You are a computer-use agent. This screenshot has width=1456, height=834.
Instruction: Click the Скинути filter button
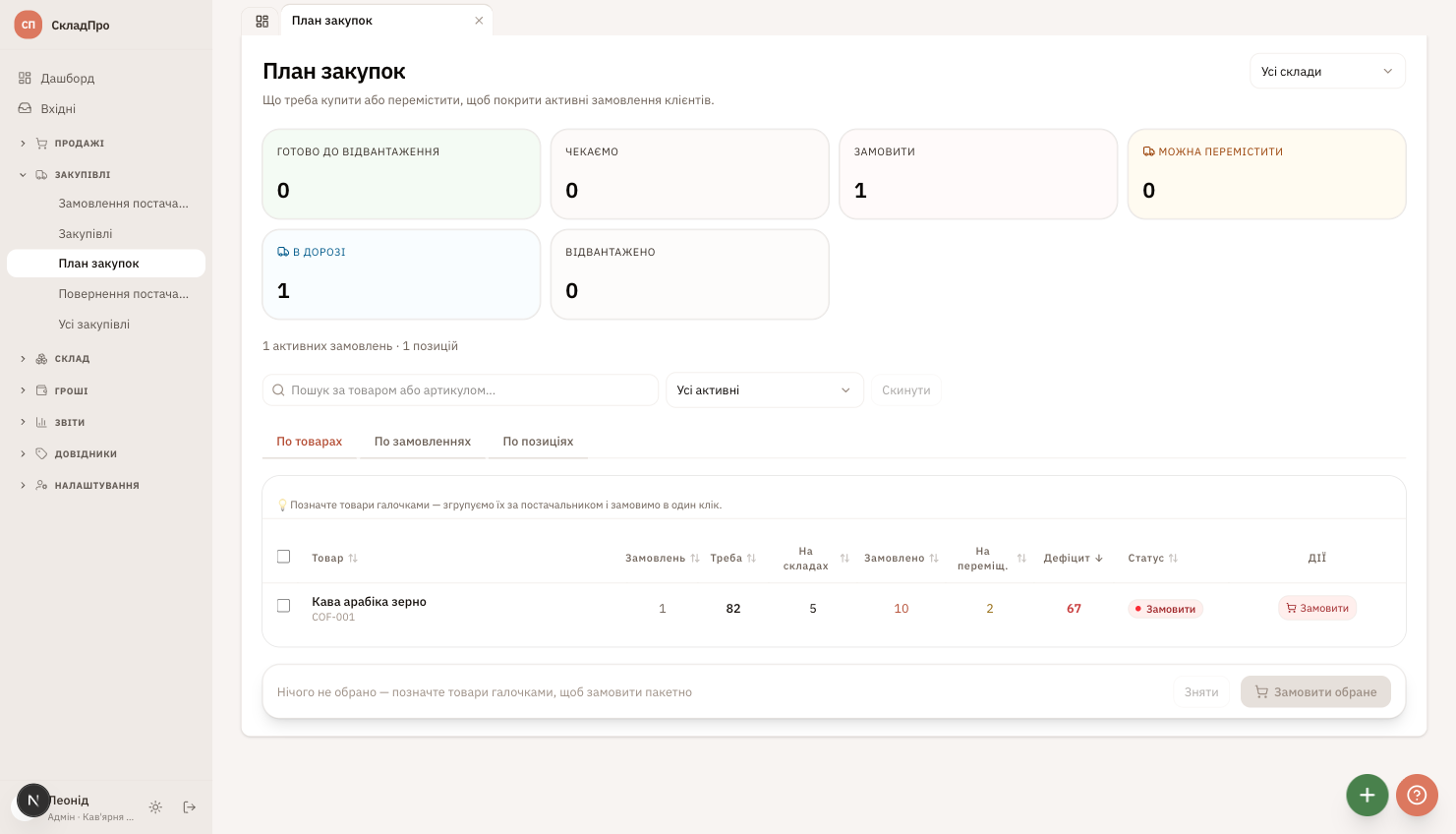point(906,390)
